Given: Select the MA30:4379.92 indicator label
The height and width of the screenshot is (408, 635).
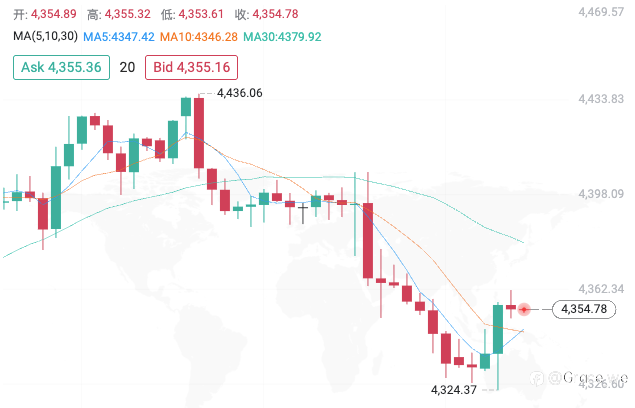Looking at the screenshot, I should coord(282,37).
